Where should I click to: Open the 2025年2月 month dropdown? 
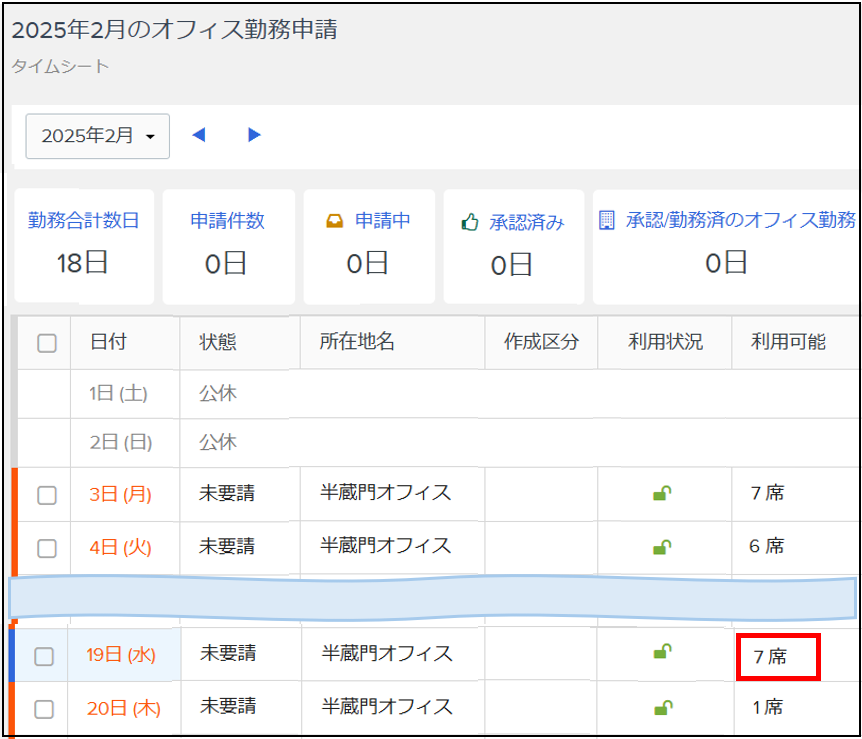point(97,136)
